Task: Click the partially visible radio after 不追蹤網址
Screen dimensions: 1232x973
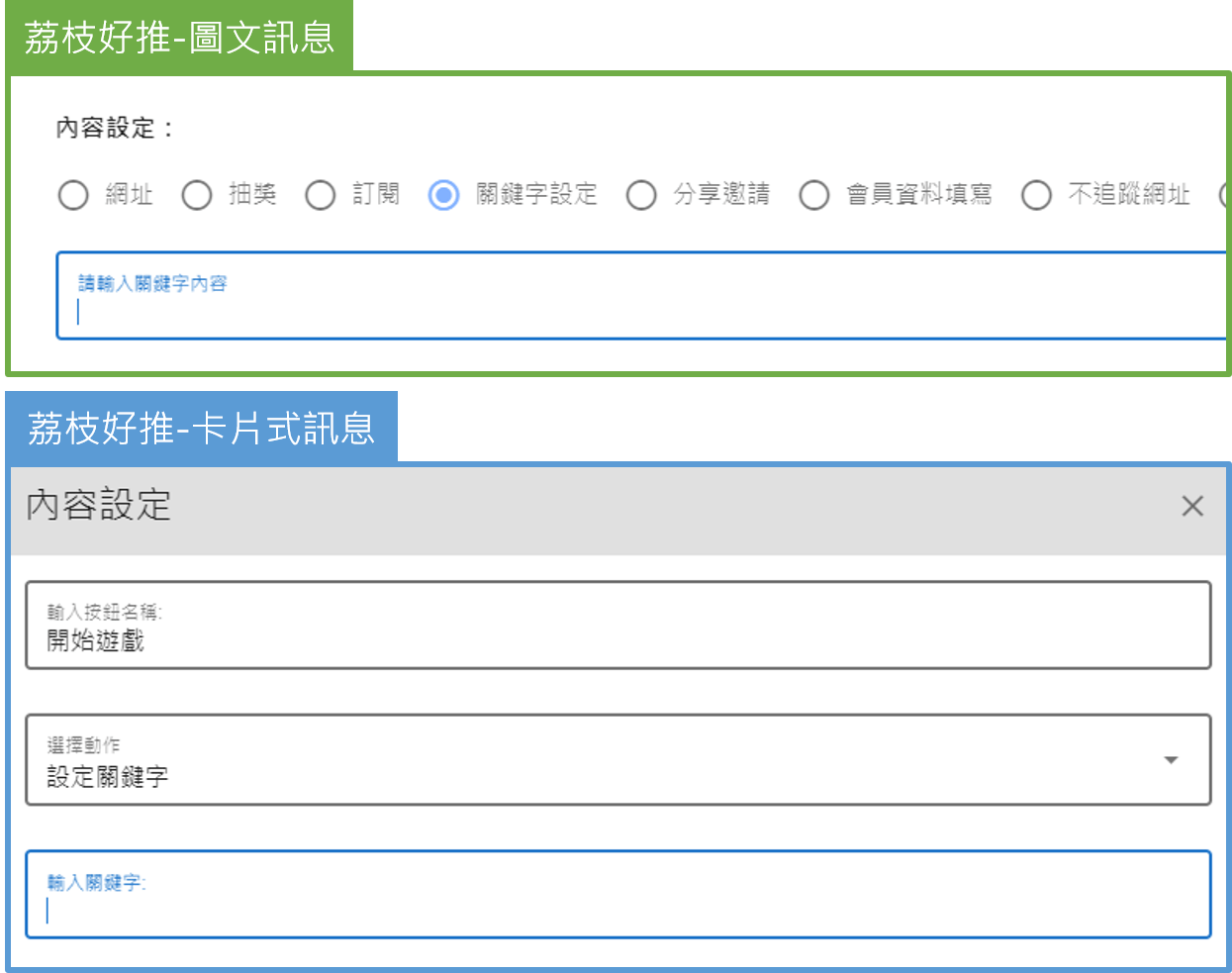Action: (x=1224, y=195)
